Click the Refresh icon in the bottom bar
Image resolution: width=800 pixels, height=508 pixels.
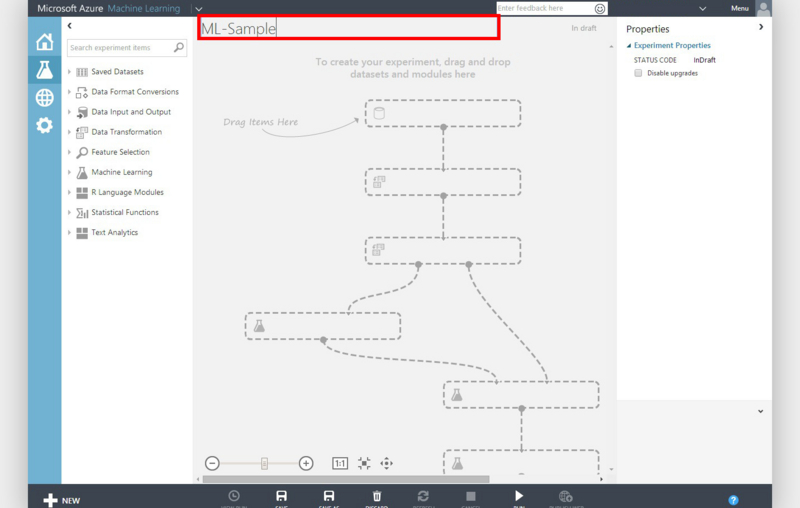[423, 496]
